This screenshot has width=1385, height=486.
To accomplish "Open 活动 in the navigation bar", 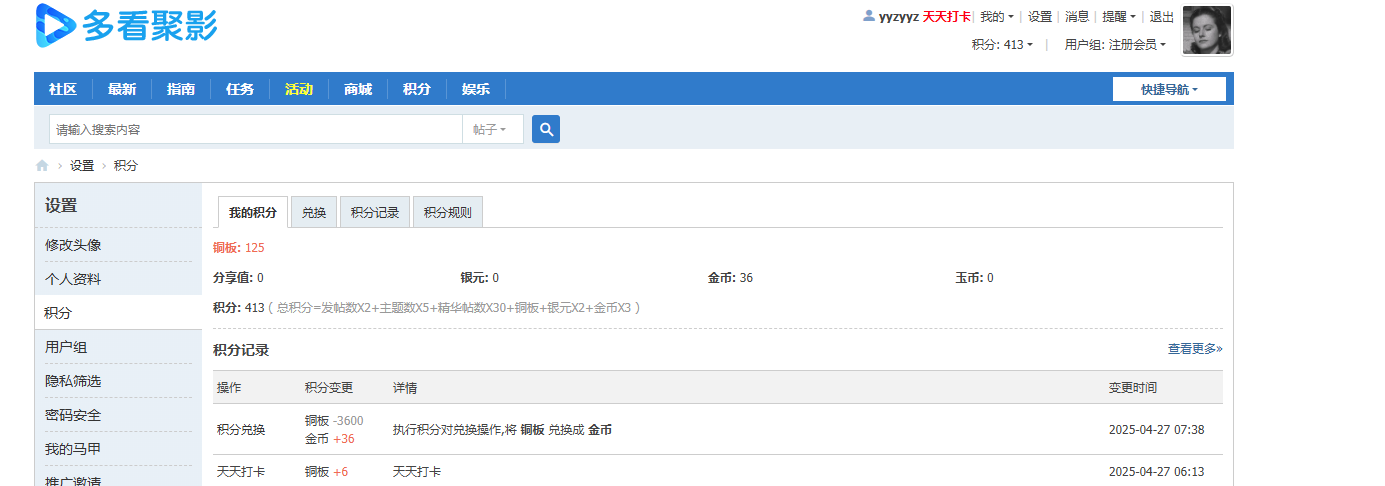I will 298,89.
